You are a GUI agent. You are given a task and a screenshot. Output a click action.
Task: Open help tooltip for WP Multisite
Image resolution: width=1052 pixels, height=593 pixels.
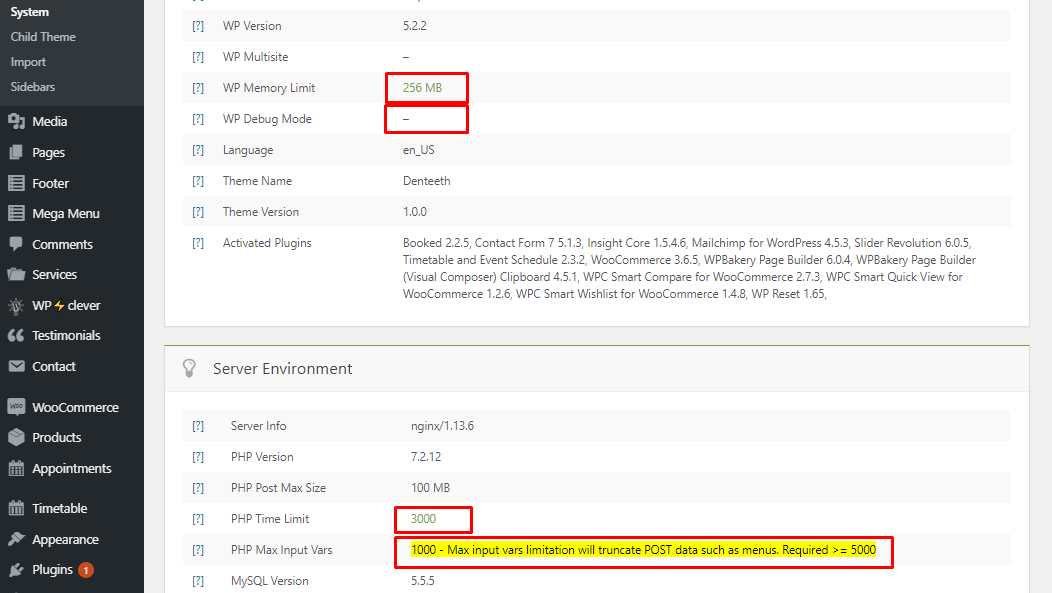click(198, 57)
